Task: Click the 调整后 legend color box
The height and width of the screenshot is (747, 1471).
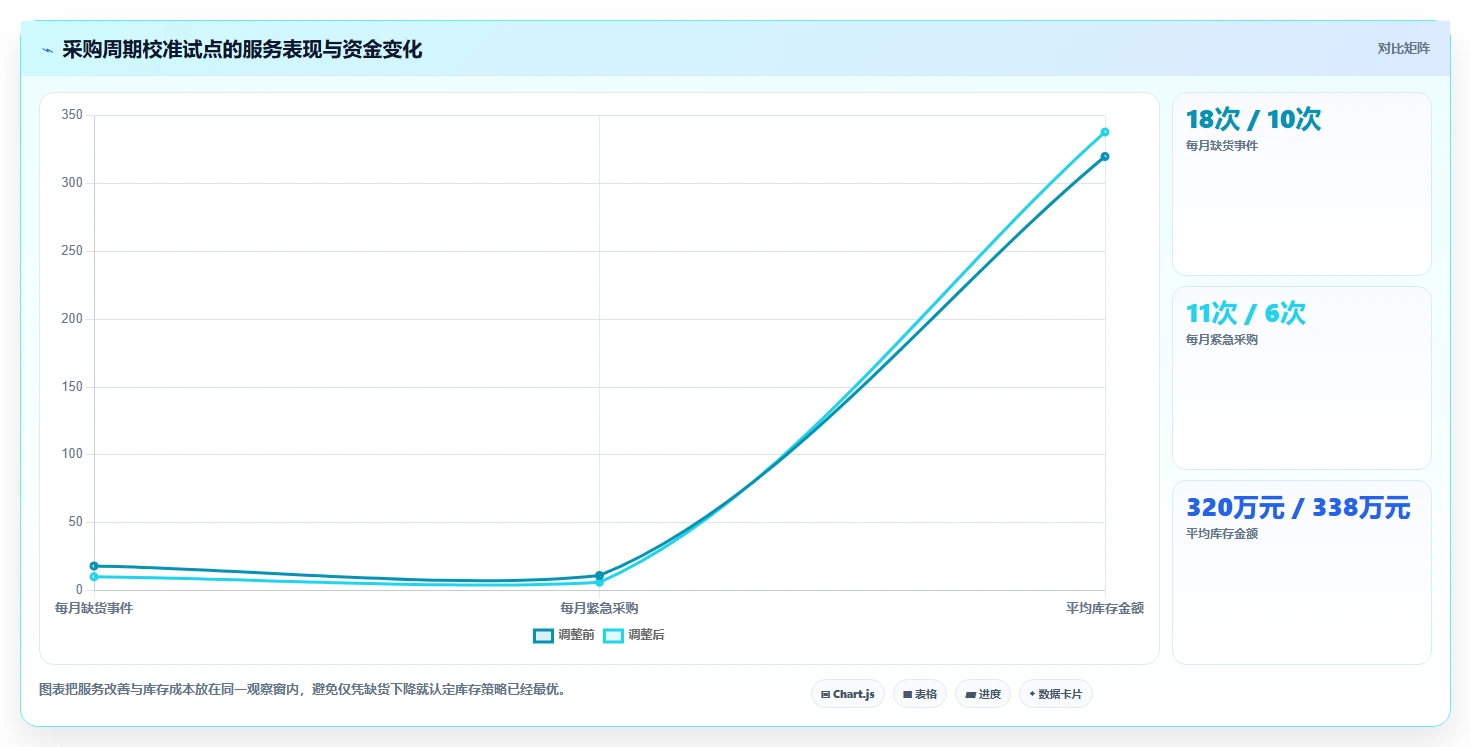Action: click(x=613, y=635)
